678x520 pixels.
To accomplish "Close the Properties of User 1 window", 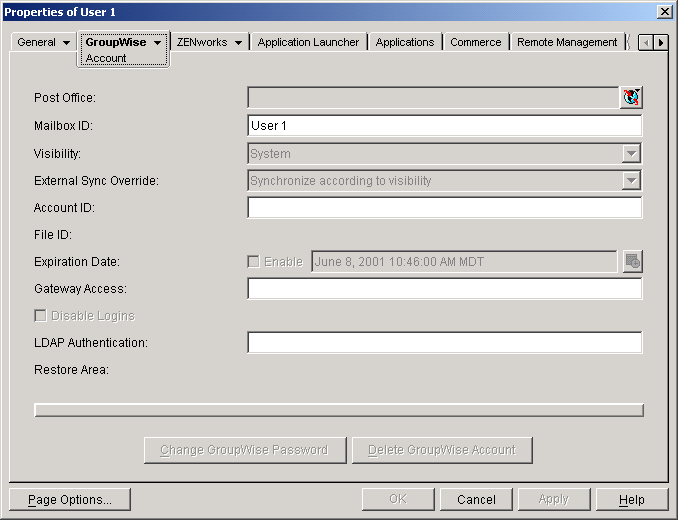I will 664,12.
